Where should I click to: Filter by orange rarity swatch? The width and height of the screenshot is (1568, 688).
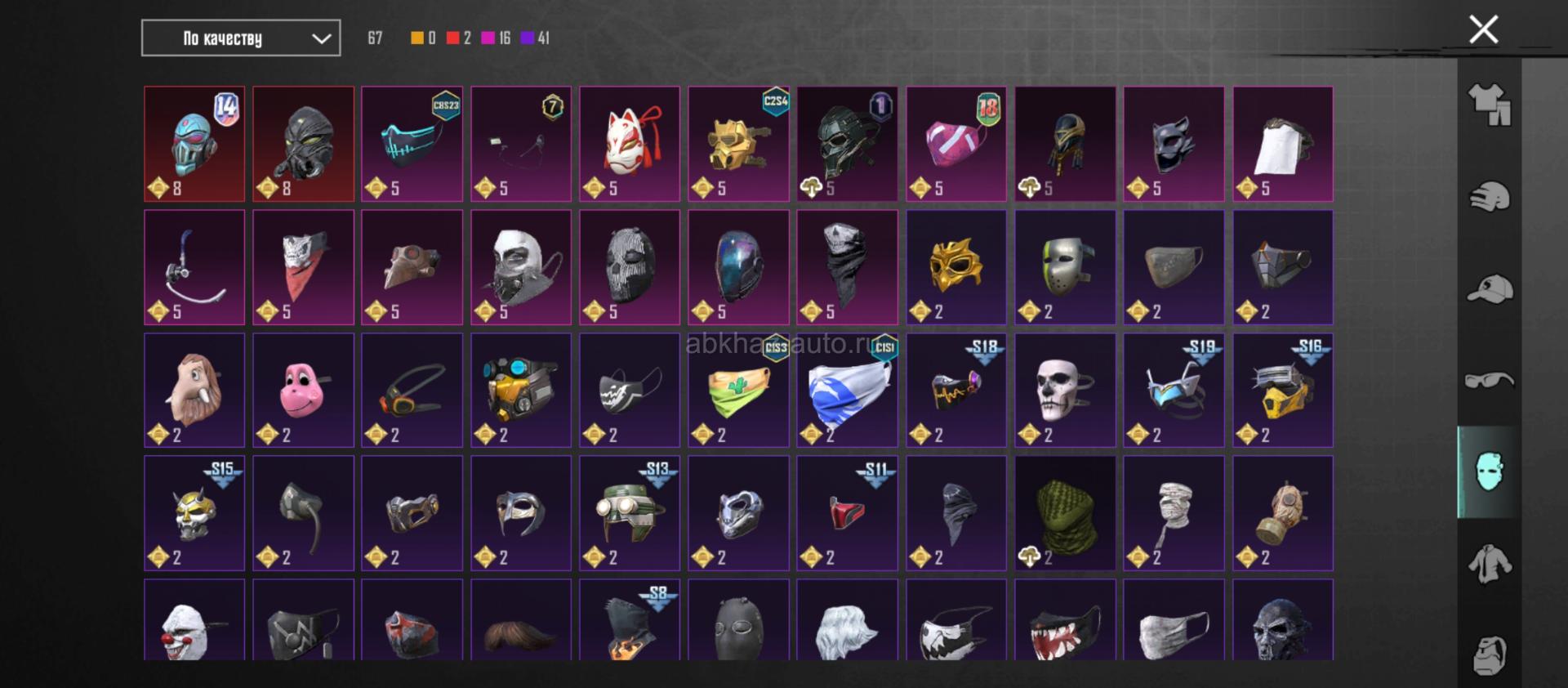(423, 38)
